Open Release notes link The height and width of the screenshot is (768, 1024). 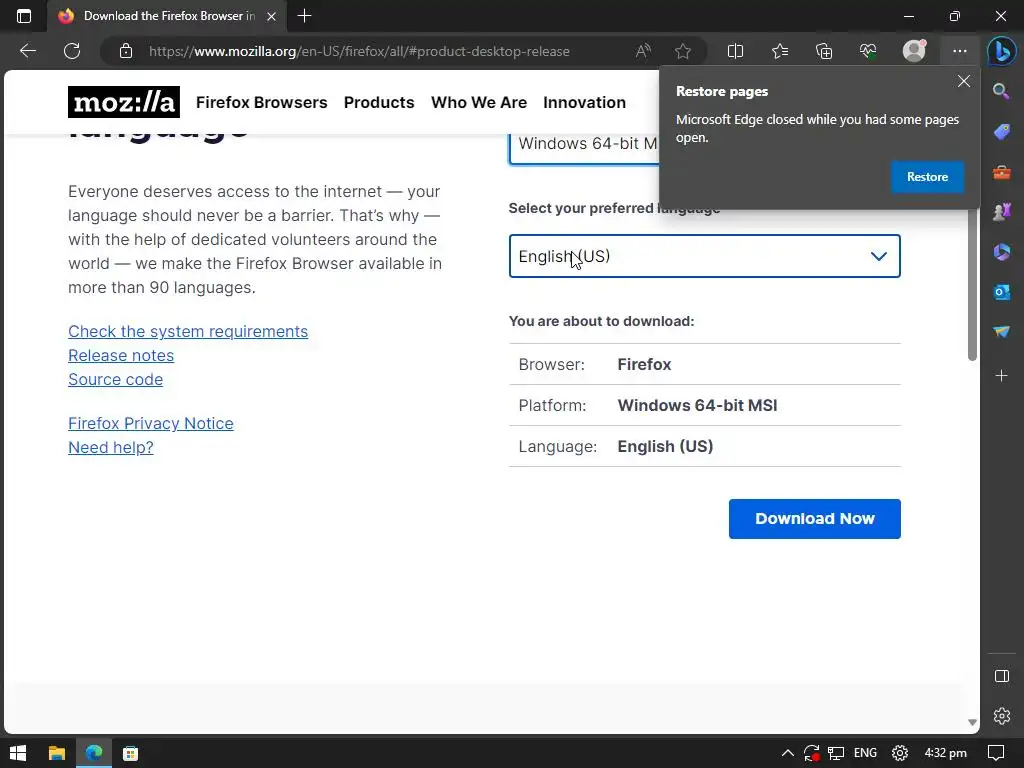point(121,355)
